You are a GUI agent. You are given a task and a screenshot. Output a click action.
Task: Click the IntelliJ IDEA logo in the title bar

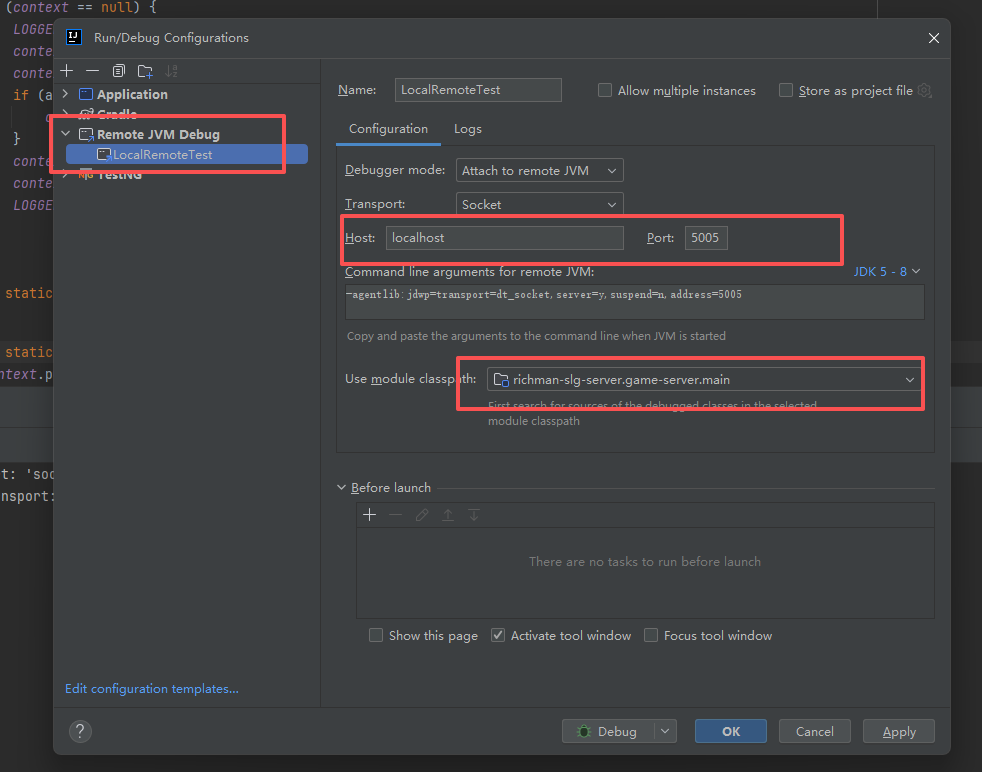(74, 38)
